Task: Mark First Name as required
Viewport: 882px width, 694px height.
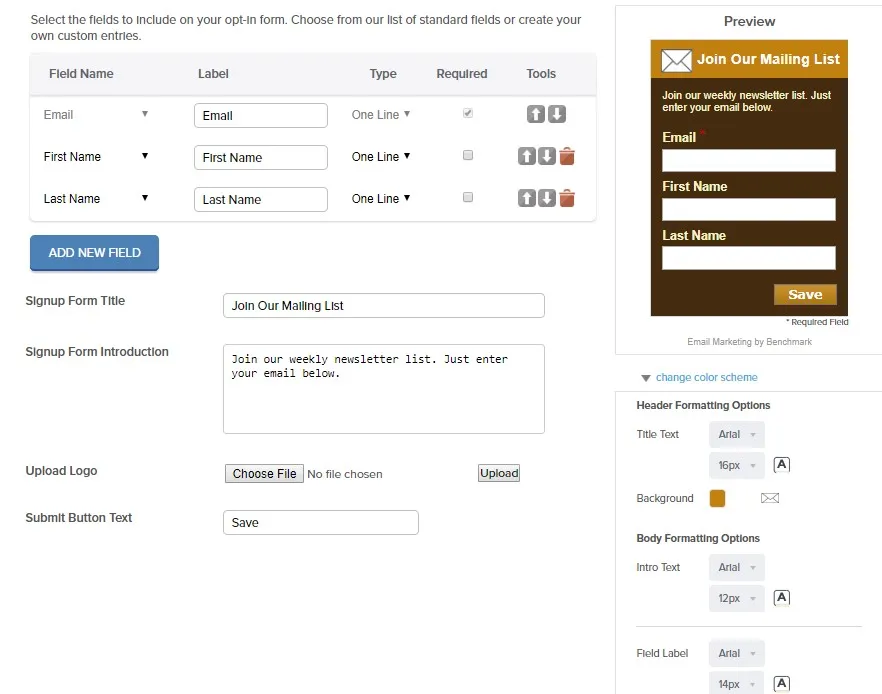Action: tap(468, 155)
